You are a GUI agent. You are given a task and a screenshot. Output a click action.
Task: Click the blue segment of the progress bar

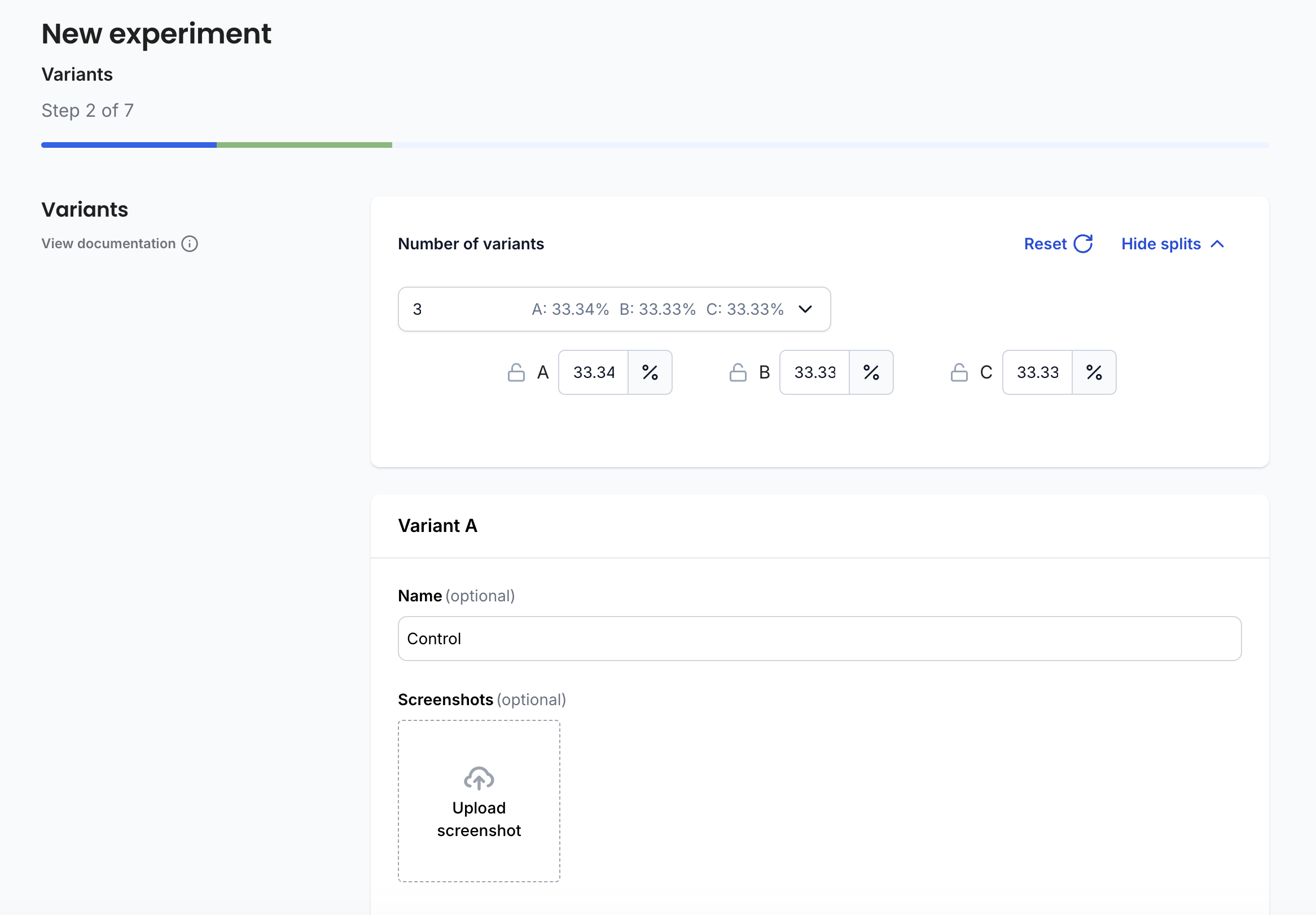pos(129,145)
